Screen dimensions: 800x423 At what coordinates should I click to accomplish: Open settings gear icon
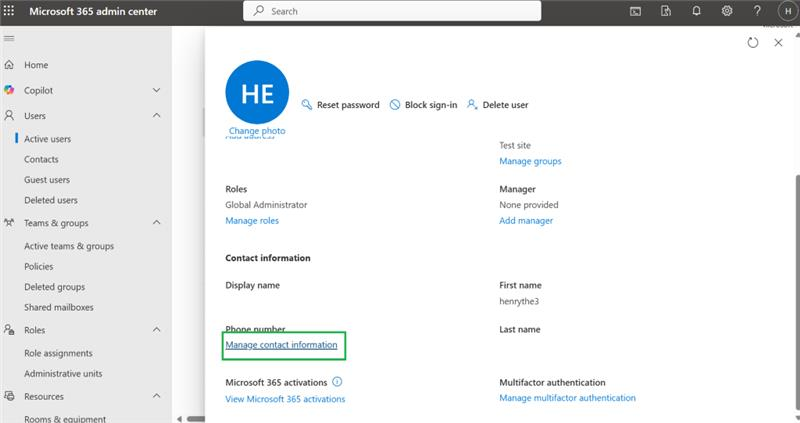click(x=727, y=11)
